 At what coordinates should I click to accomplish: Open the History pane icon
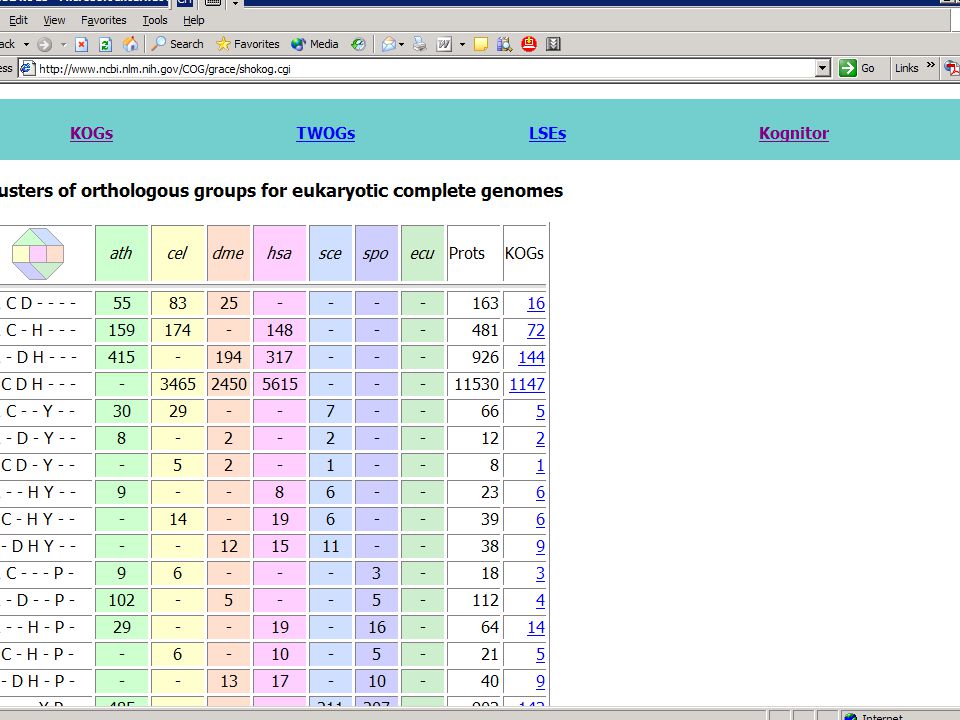point(359,44)
